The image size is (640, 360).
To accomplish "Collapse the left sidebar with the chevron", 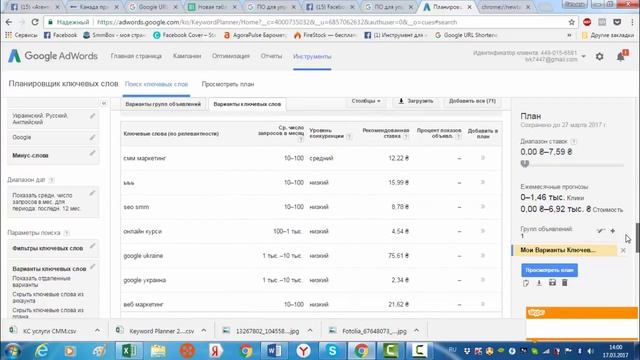I will (x=104, y=104).
